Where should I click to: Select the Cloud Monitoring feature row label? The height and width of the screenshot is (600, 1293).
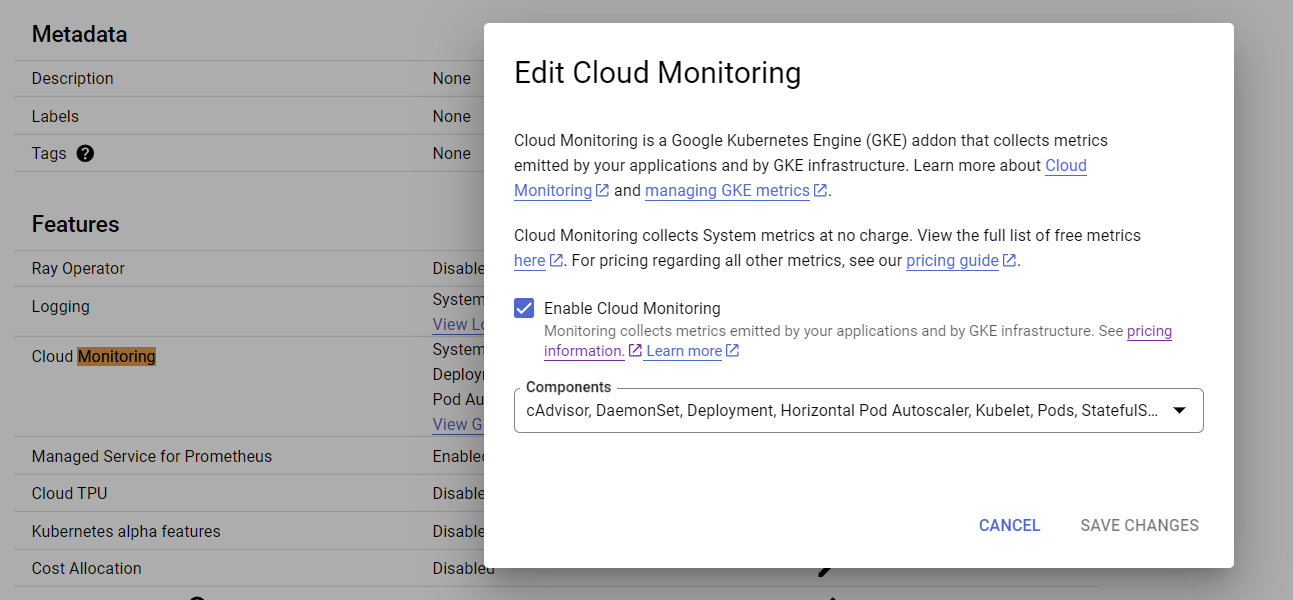click(x=94, y=356)
